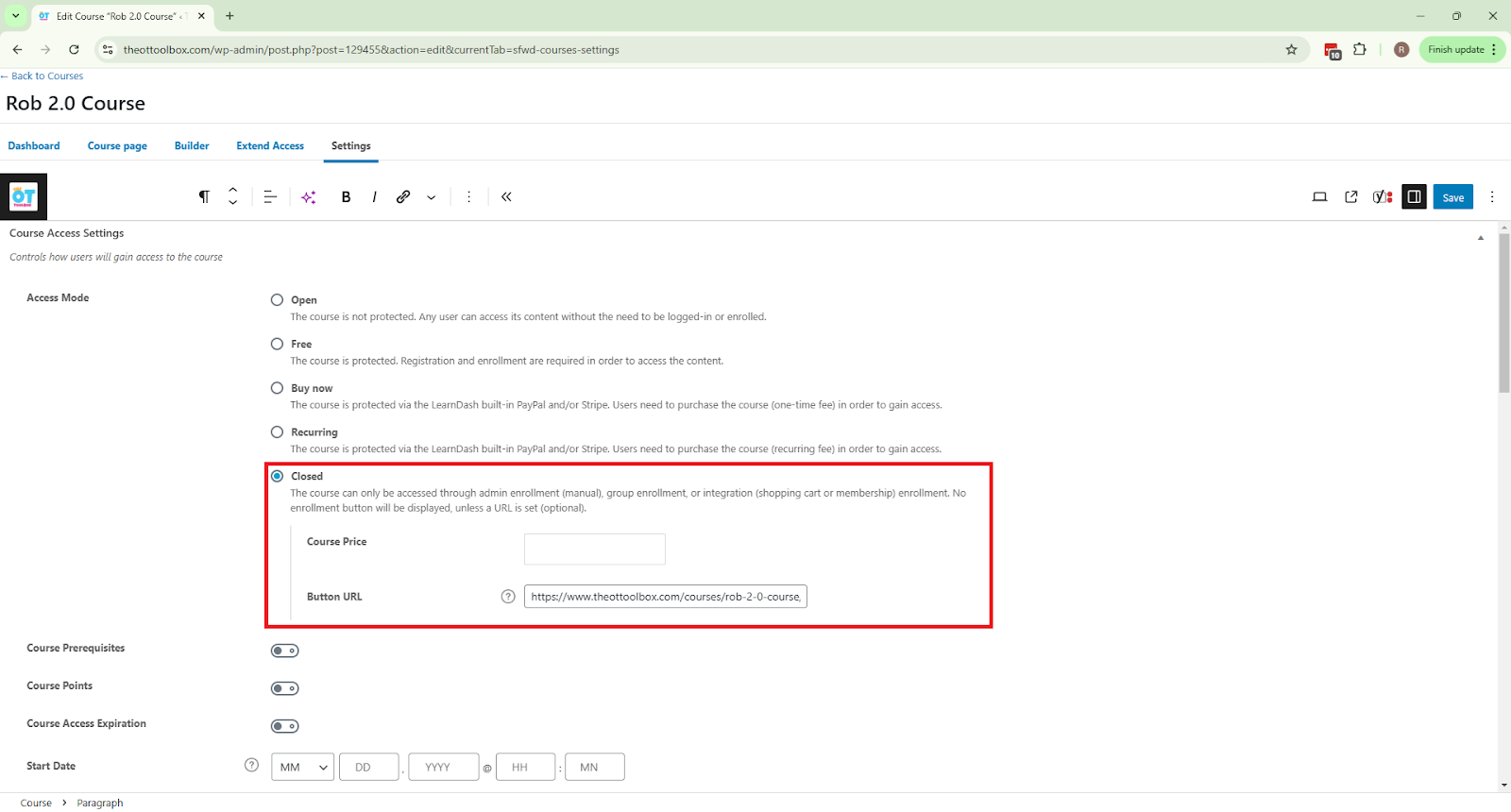Click the Start Date DD field
This screenshot has width=1511, height=812.
[x=368, y=767]
